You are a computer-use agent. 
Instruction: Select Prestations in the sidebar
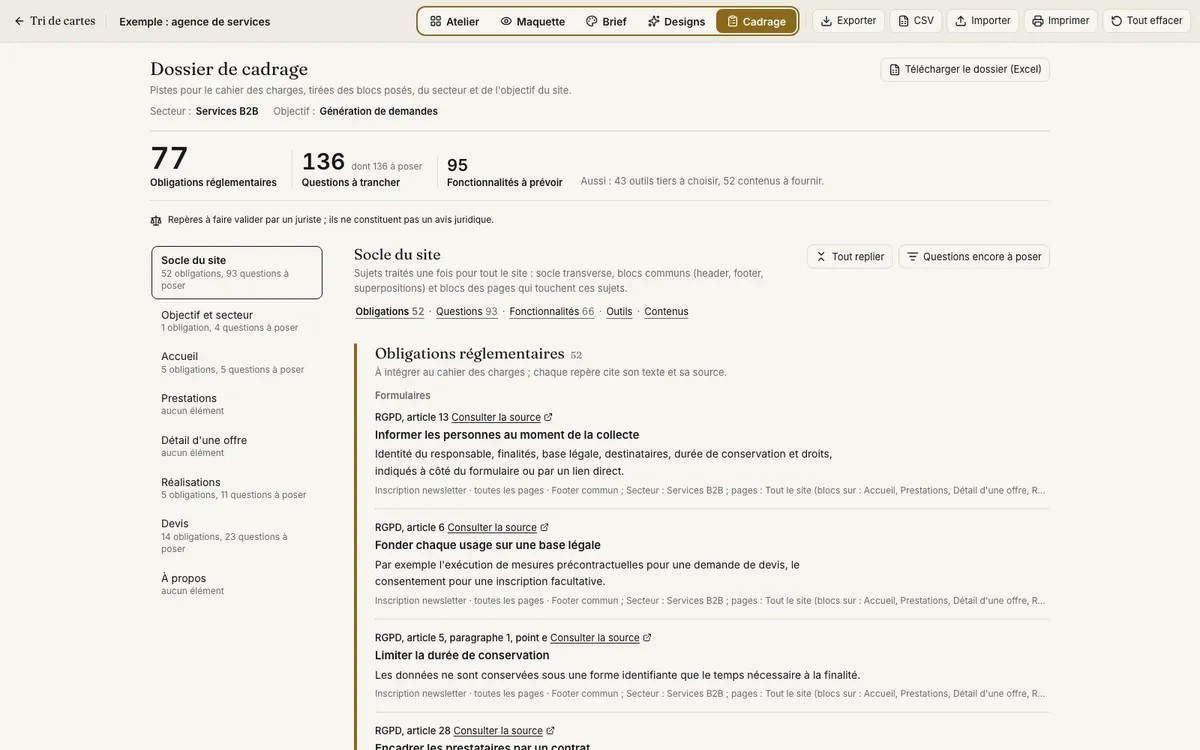pos(237,404)
